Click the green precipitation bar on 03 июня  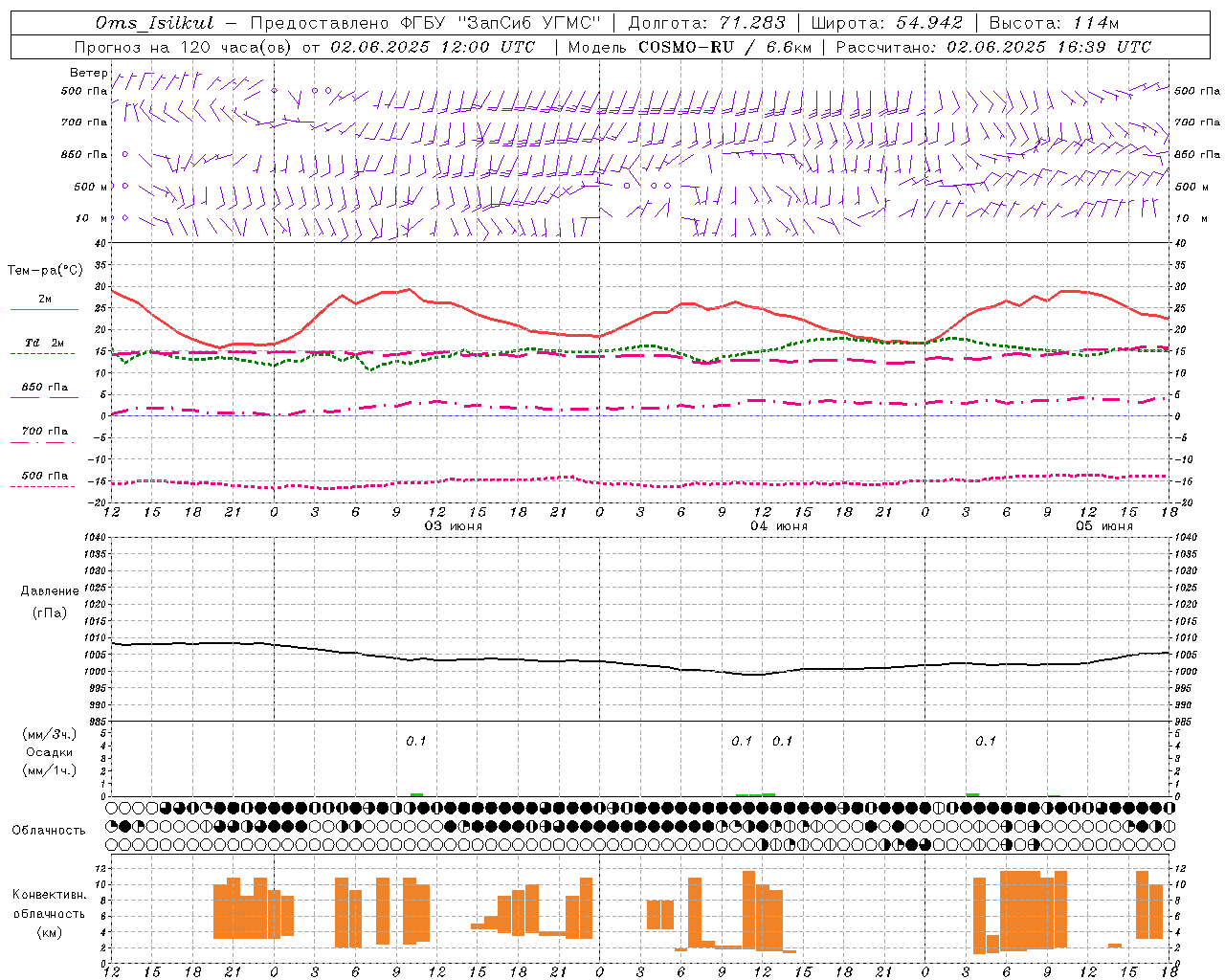pyautogui.click(x=416, y=794)
